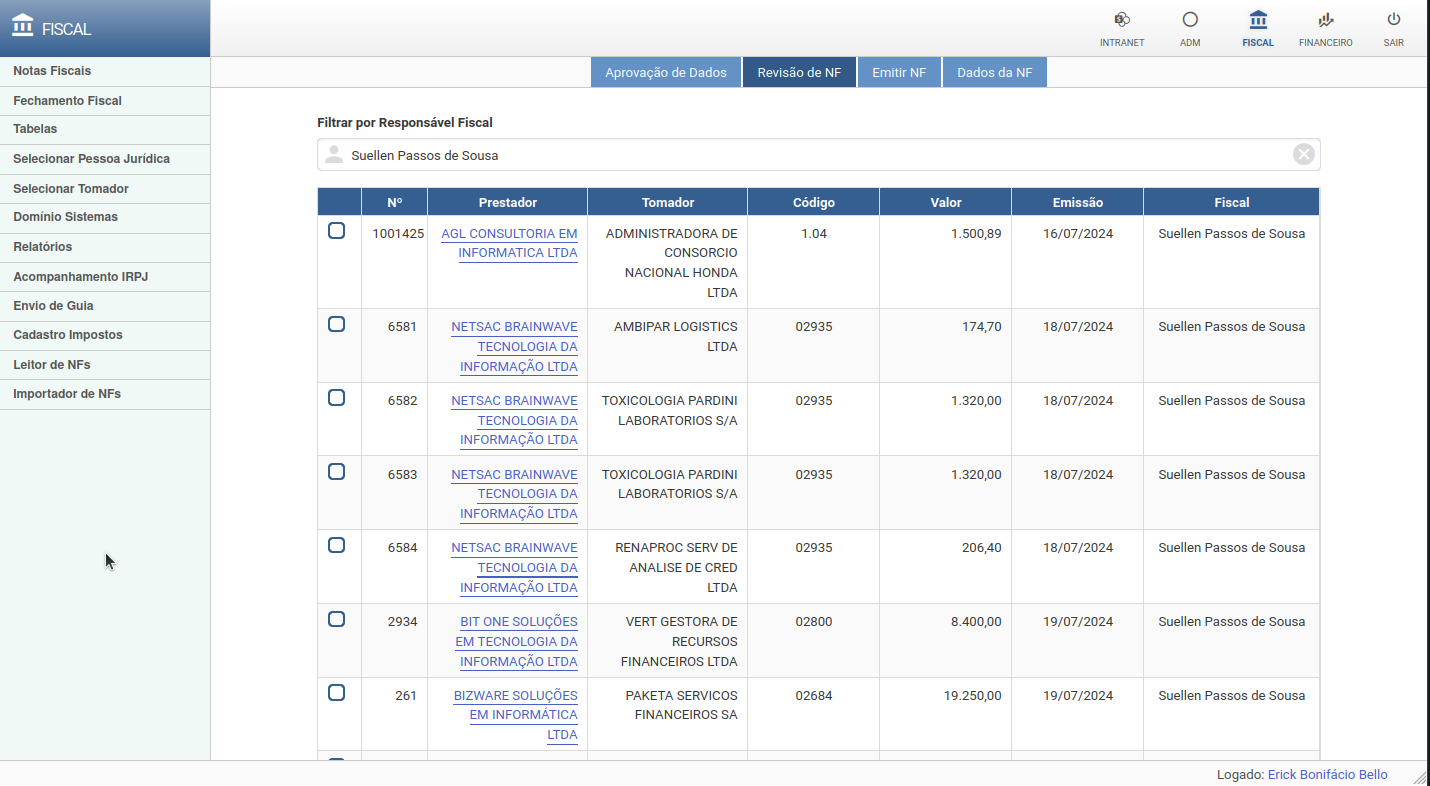This screenshot has width=1430, height=786.
Task: Switch to Emitir NF tab
Action: pos(899,73)
